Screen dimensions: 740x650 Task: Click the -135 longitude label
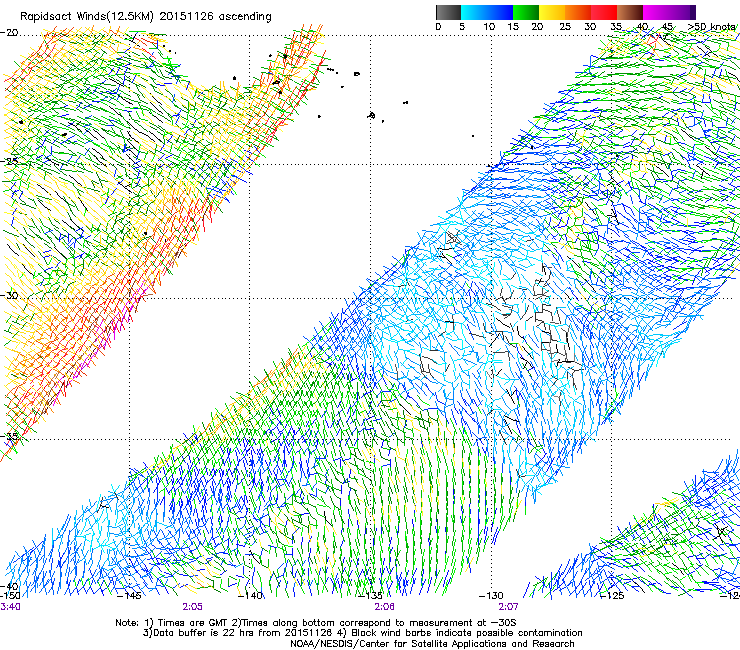tap(370, 595)
